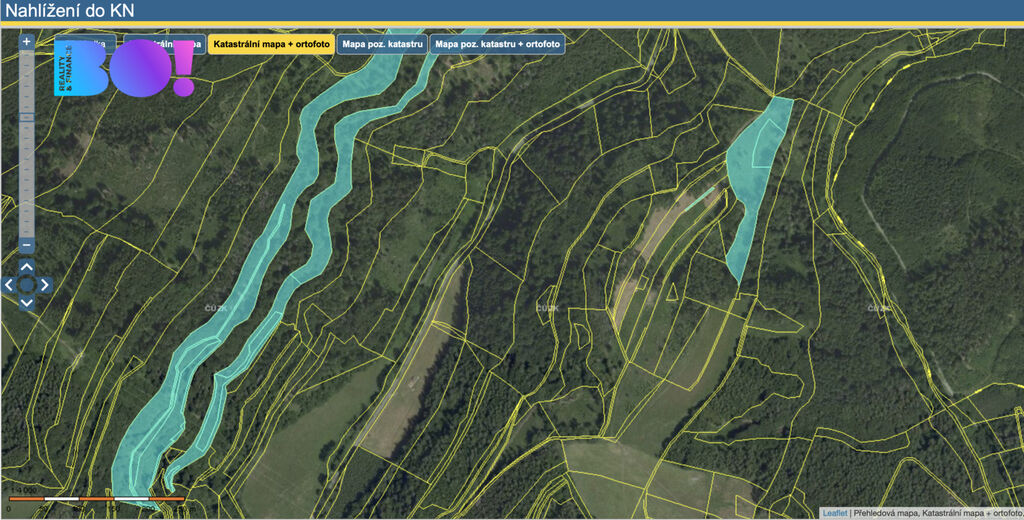Open the Leaflet attribution link
This screenshot has width=1024, height=520.
[834, 513]
